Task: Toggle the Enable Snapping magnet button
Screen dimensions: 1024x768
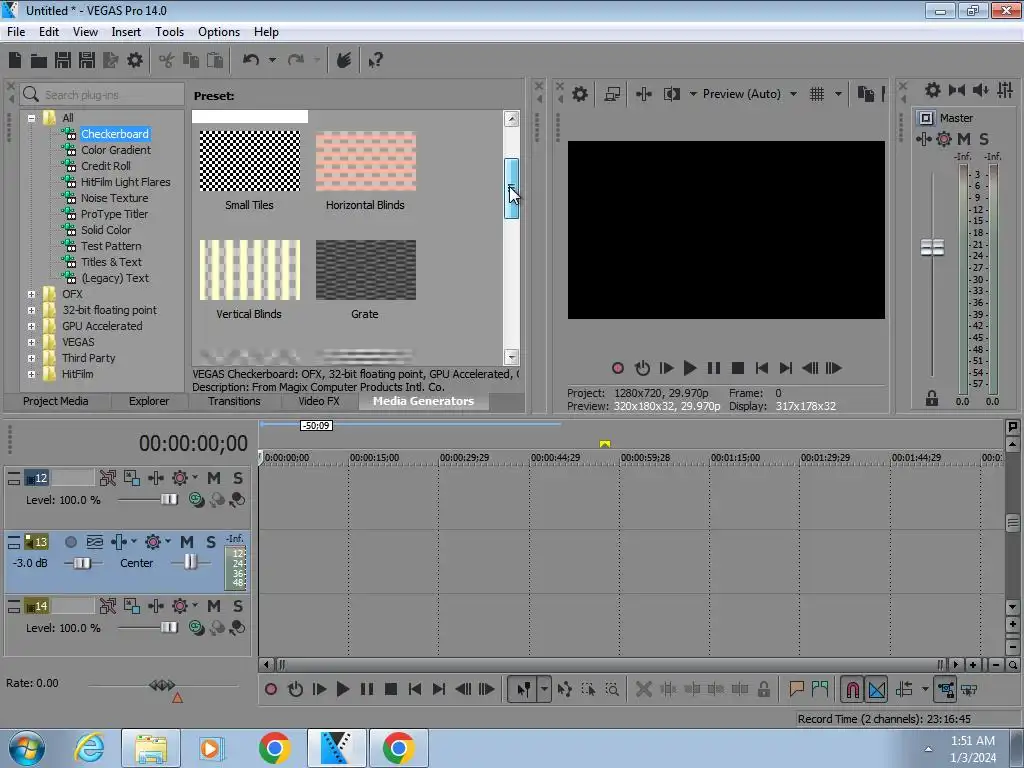Action: tap(852, 689)
